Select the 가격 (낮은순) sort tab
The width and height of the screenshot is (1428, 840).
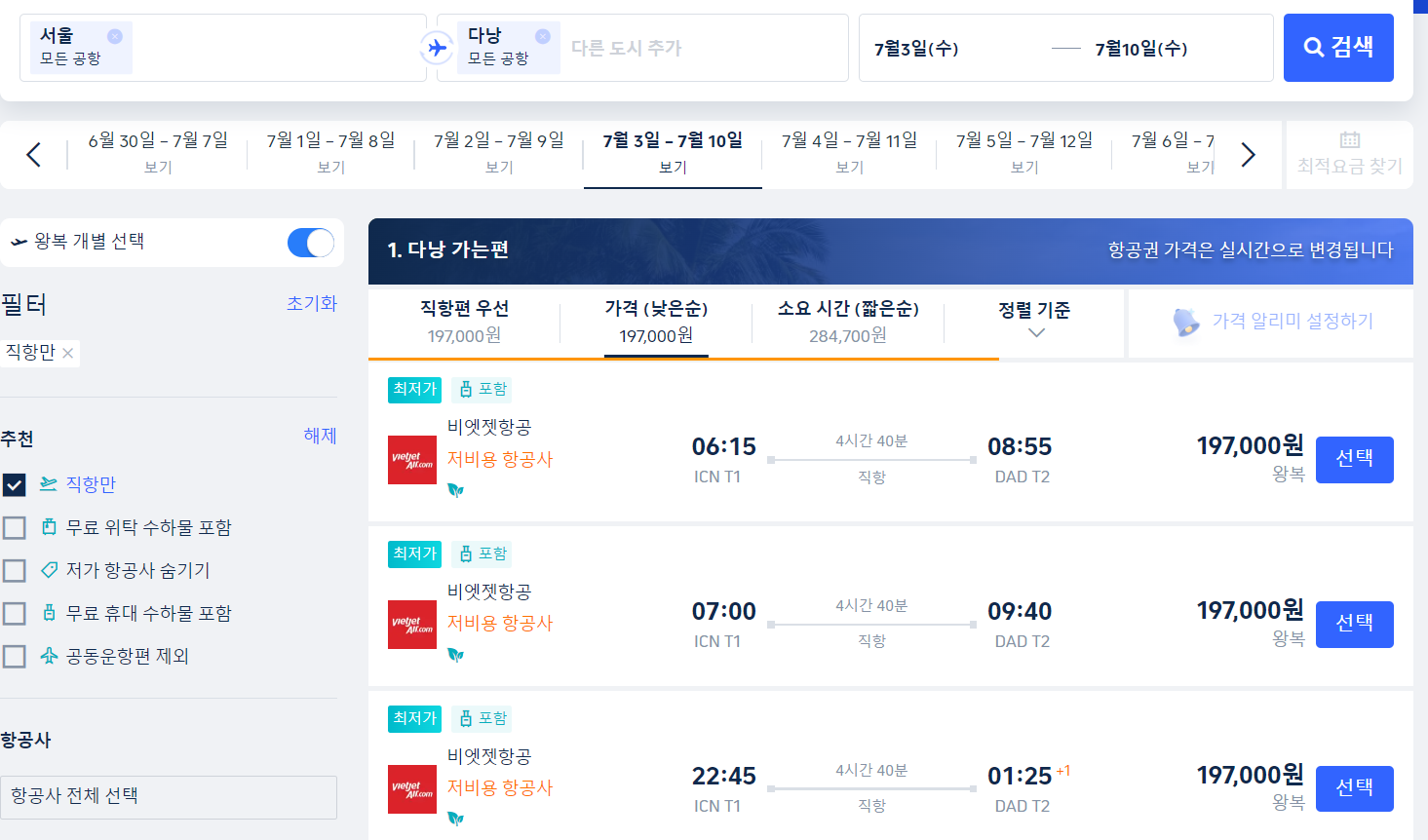coord(656,322)
